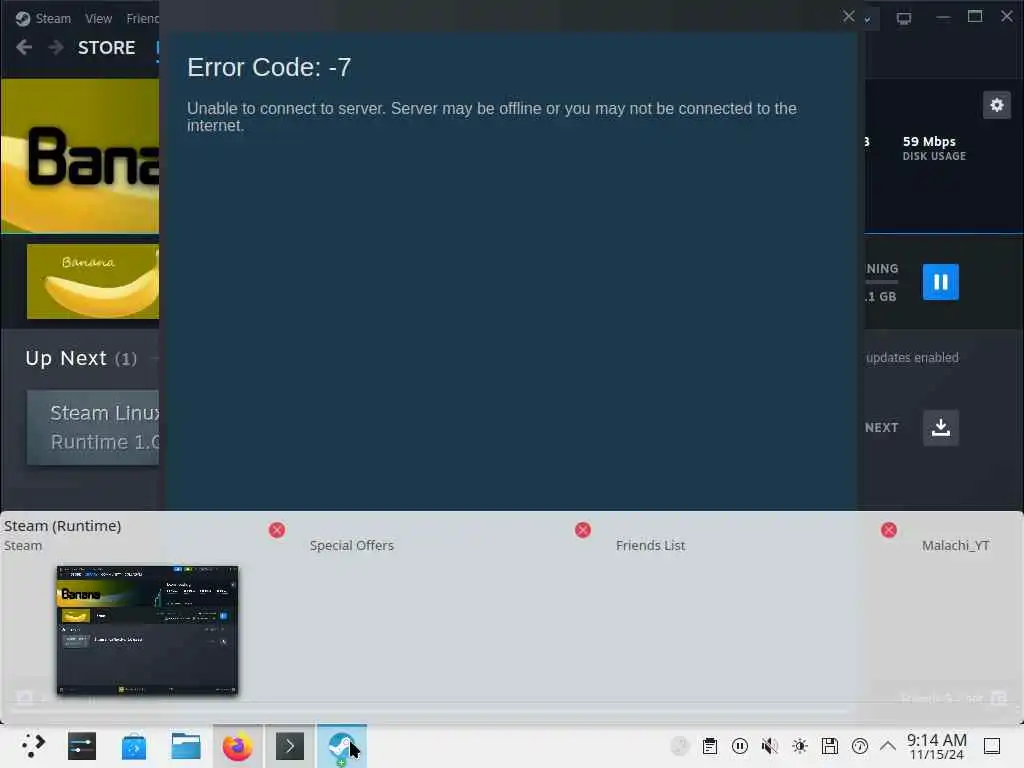This screenshot has width=1024, height=768.
Task: Open the clock and calendar
Action: click(x=936, y=746)
